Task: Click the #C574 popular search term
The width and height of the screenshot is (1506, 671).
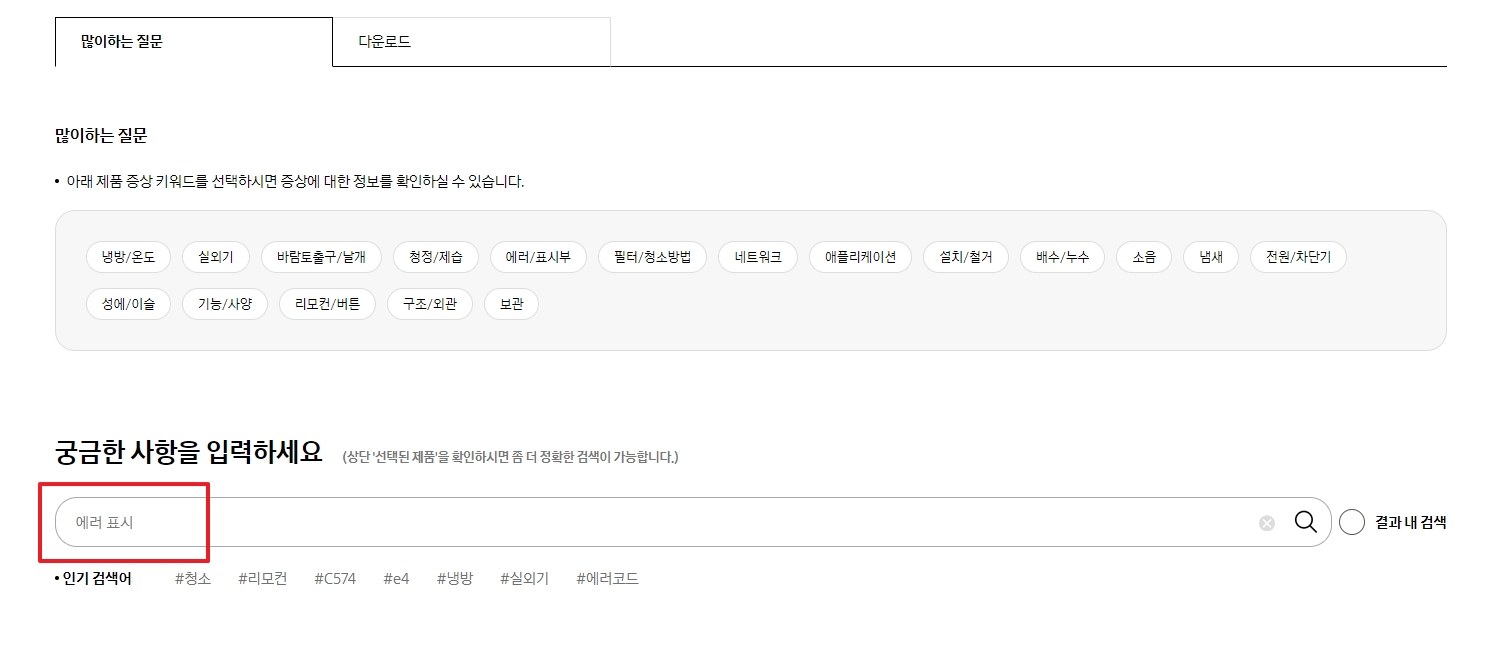Action: click(x=336, y=578)
